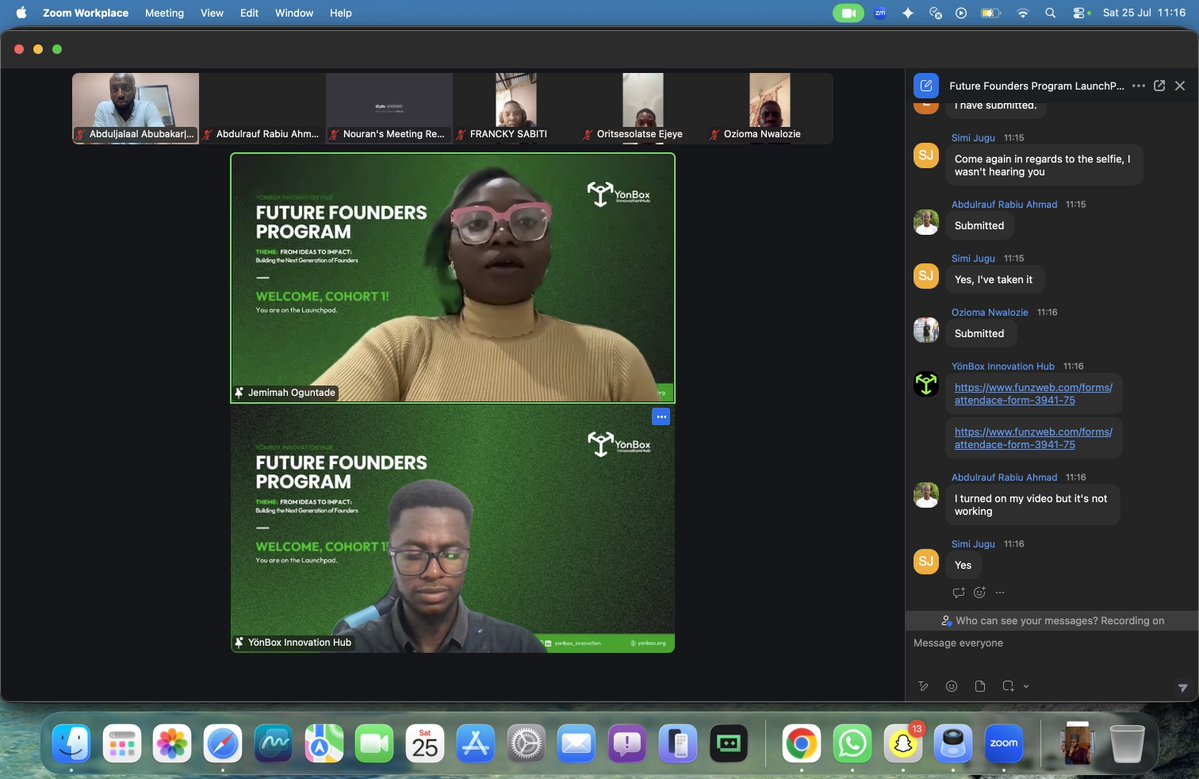Select Oritsesolatse Ejeye's participant thumbnail
This screenshot has width=1199, height=779.
coord(643,108)
